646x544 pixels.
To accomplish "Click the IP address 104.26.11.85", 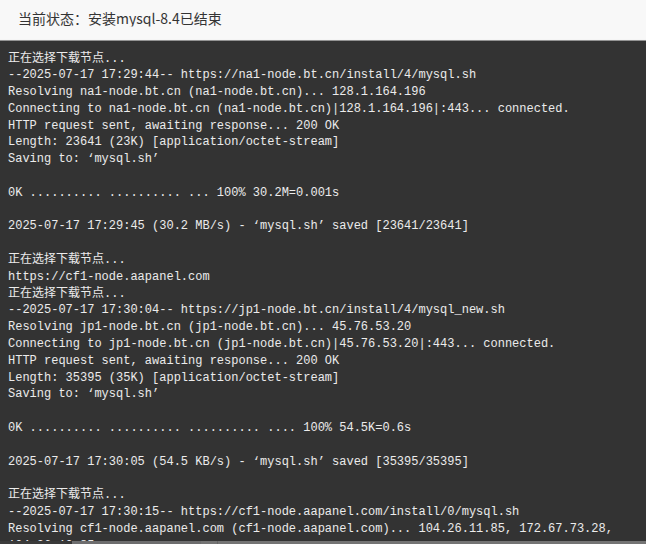I will click(x=461, y=528).
